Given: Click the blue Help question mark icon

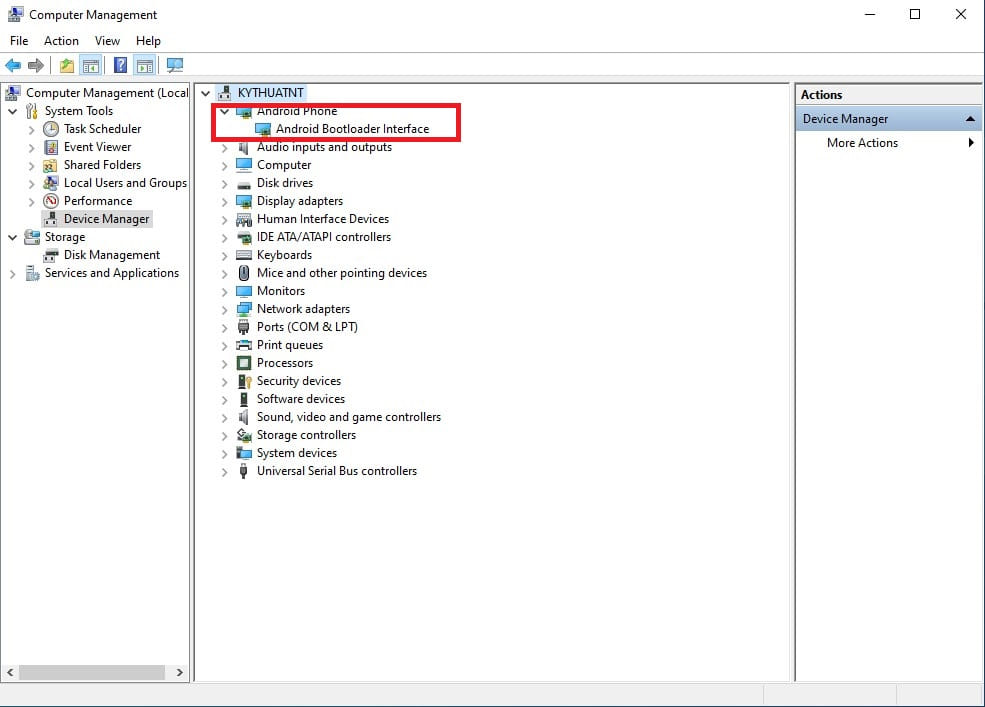Looking at the screenshot, I should (121, 65).
